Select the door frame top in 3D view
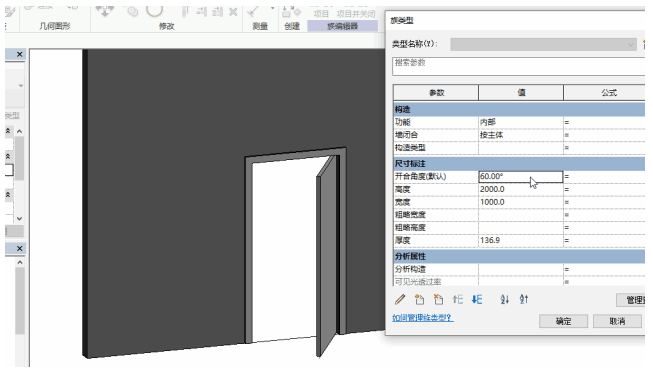This screenshot has width=653, height=377. click(x=296, y=155)
